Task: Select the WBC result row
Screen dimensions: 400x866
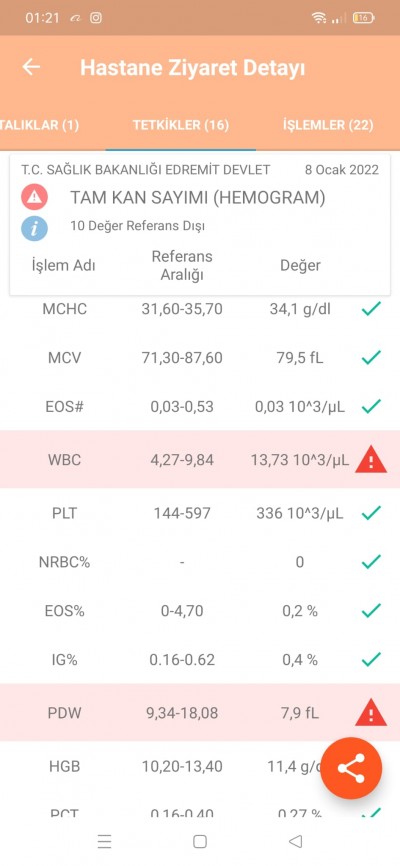Action: pyautogui.click(x=200, y=460)
